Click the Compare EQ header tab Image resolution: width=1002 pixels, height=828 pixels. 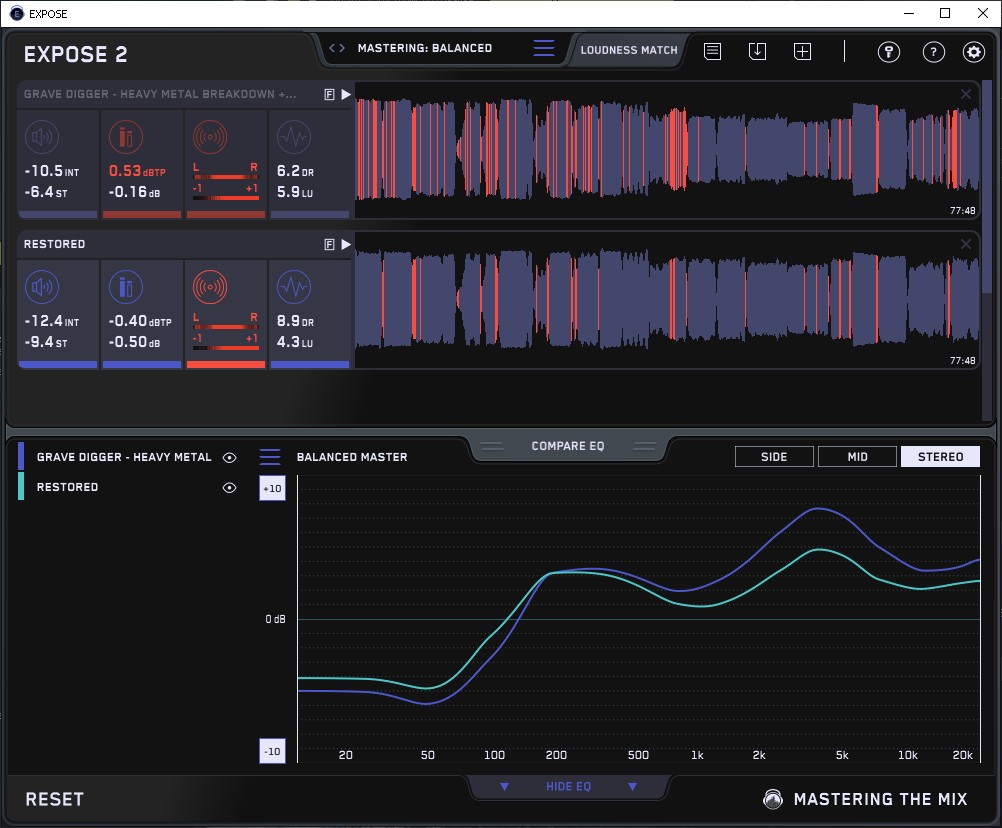[567, 446]
